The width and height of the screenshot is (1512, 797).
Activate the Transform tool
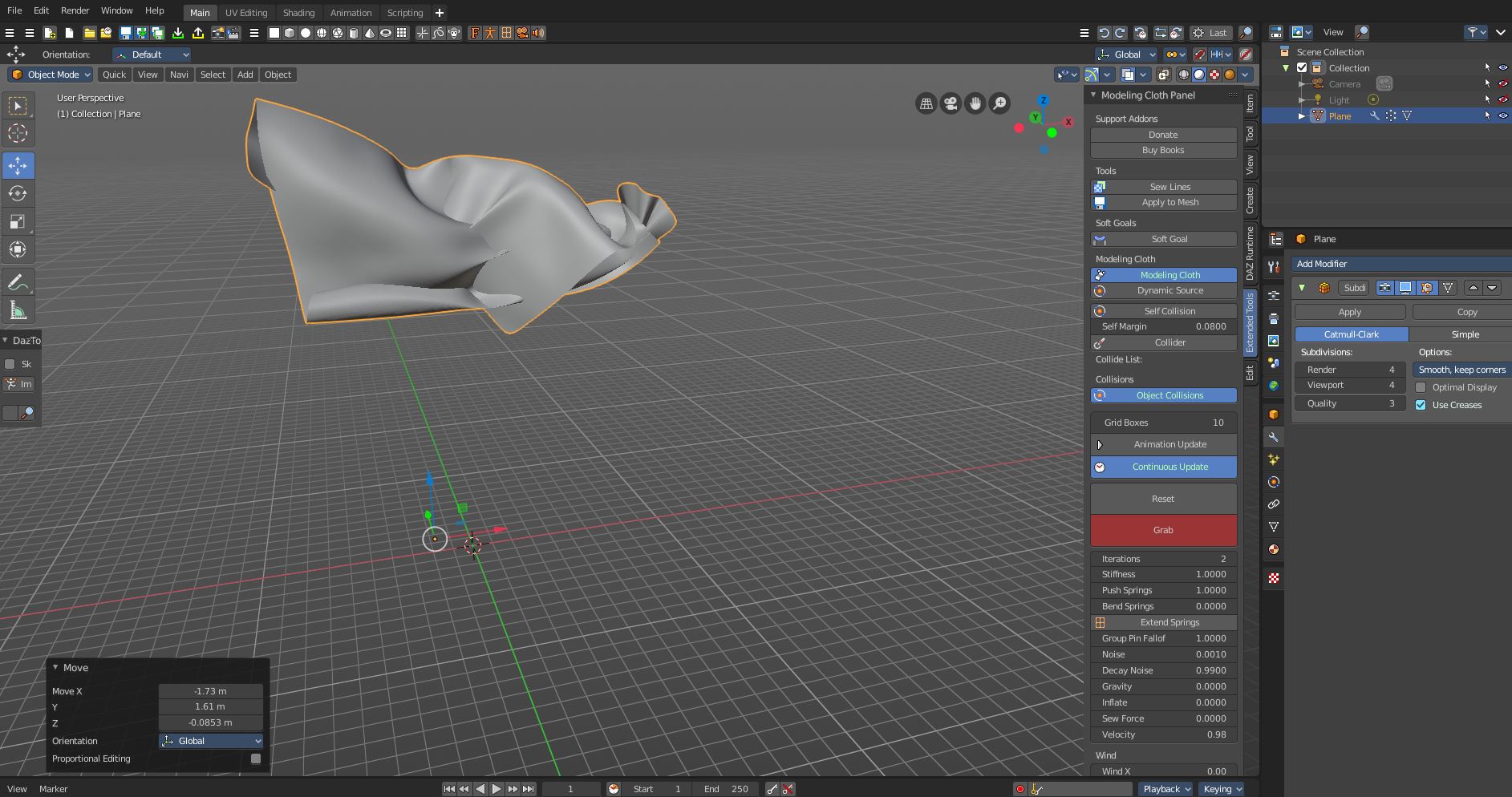point(18,249)
